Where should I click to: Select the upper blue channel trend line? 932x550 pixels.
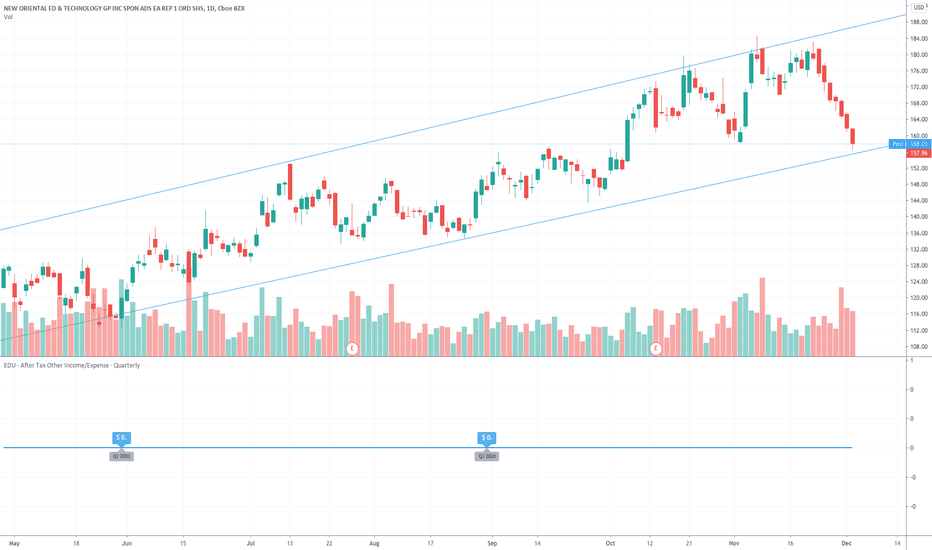click(x=452, y=122)
